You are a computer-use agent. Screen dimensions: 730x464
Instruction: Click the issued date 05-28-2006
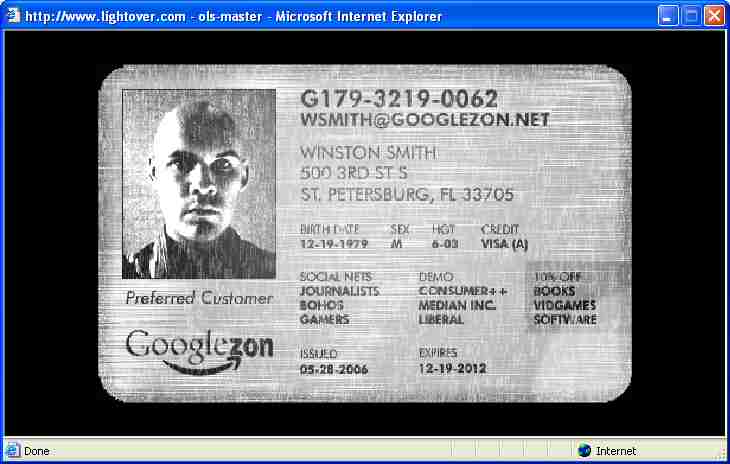pos(334,370)
